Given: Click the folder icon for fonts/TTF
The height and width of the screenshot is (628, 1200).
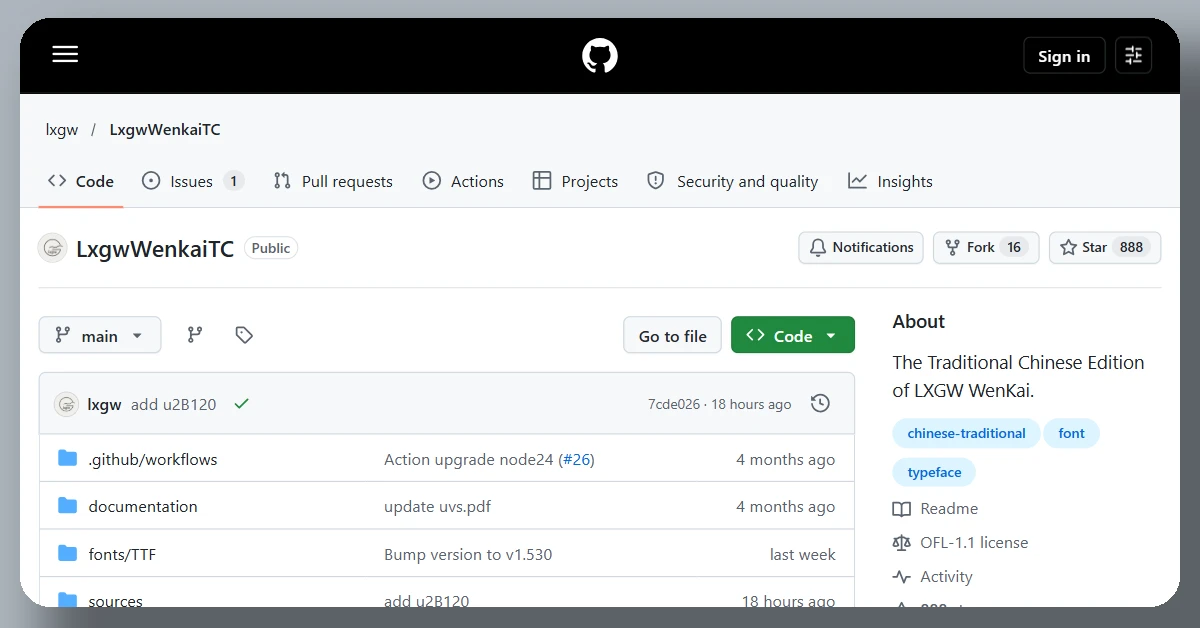Looking at the screenshot, I should (67, 554).
